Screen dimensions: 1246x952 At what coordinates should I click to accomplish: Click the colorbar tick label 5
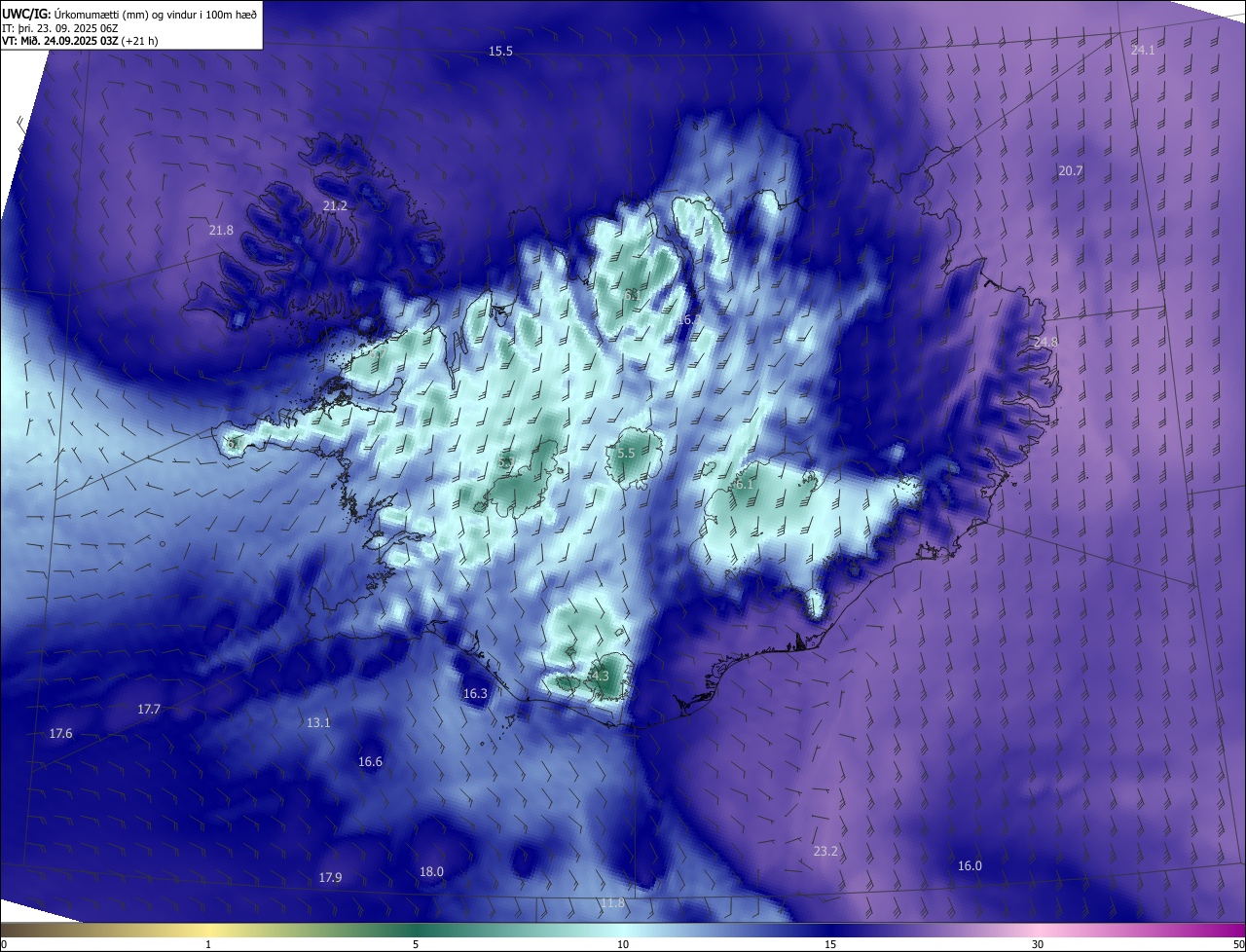pos(416,944)
